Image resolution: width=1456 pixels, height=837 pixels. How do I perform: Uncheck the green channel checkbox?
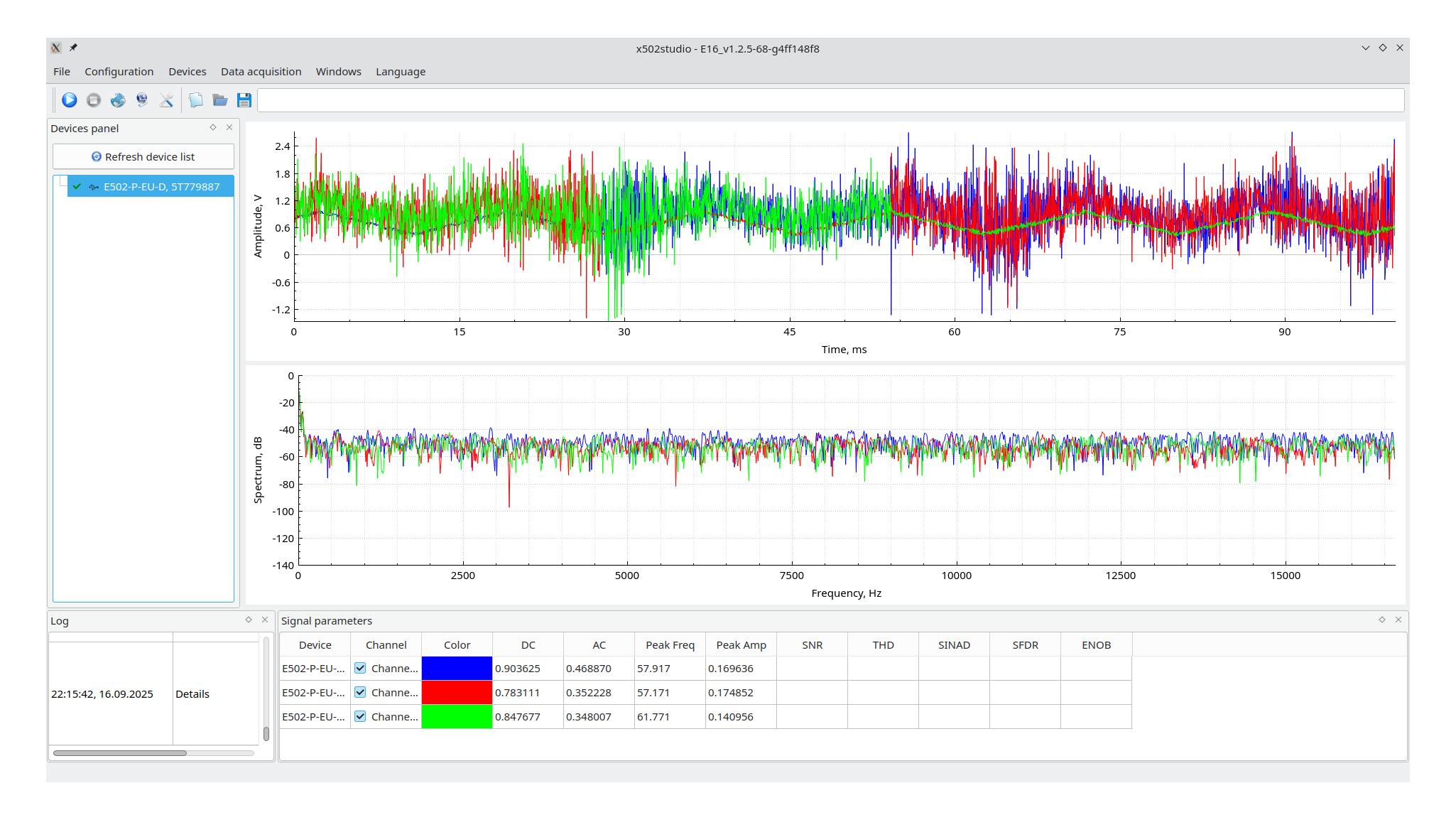(x=360, y=716)
